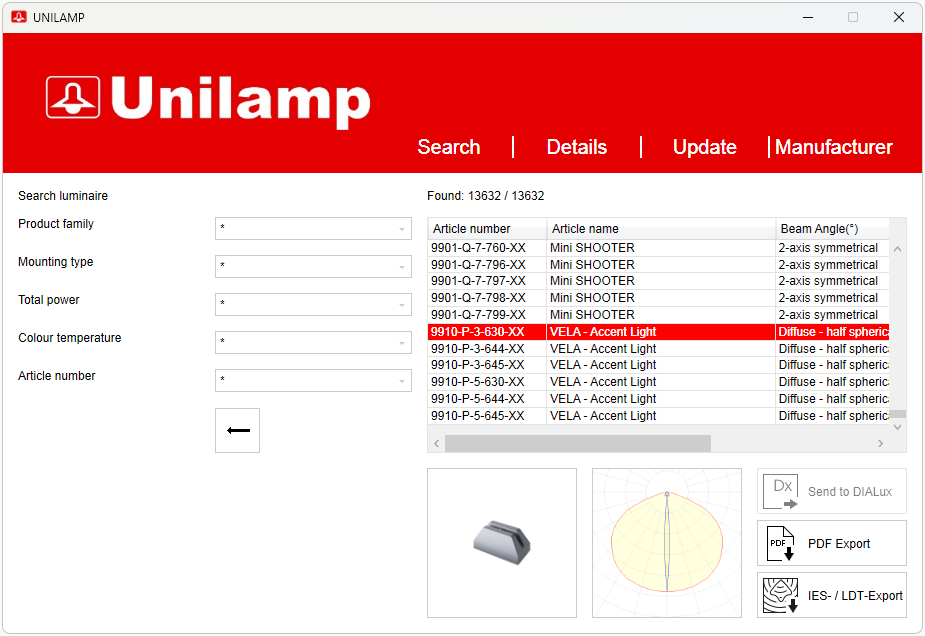Image resolution: width=925 pixels, height=636 pixels.
Task: Select row 9910-P-3-644-XX
Action: point(658,349)
